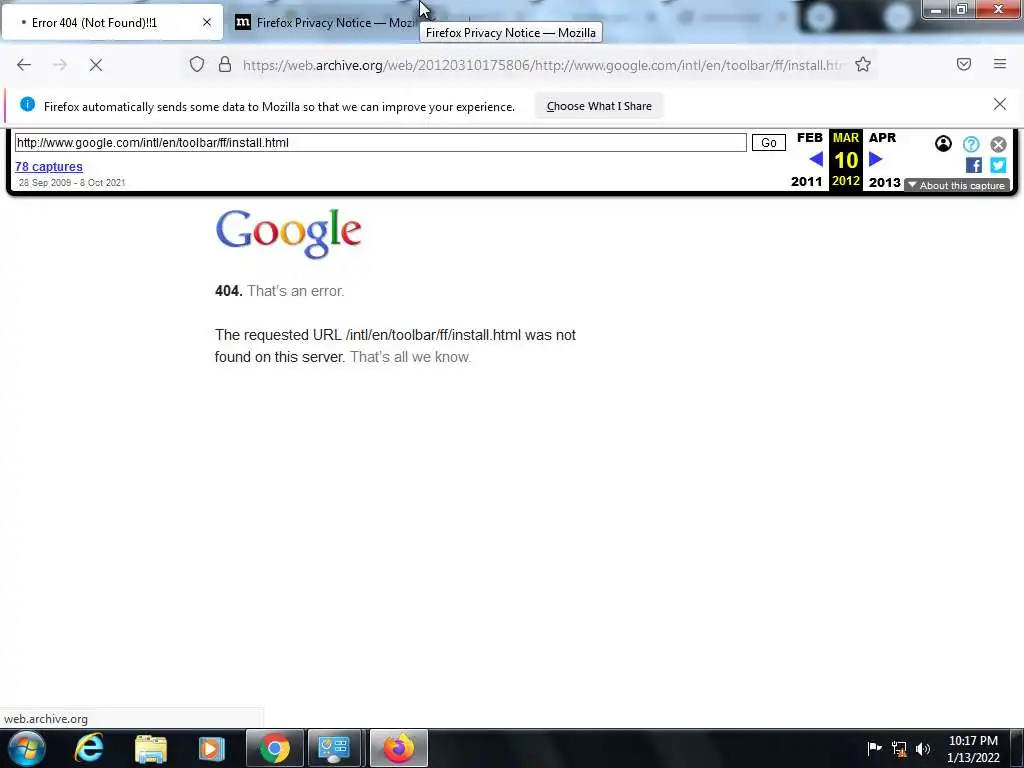Save page to Pocket
Screen dimensions: 1024x768
tap(964, 64)
